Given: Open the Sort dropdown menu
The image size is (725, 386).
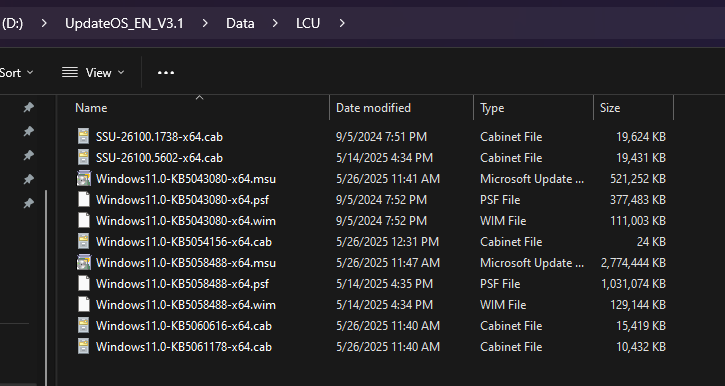Looking at the screenshot, I should [x=16, y=73].
